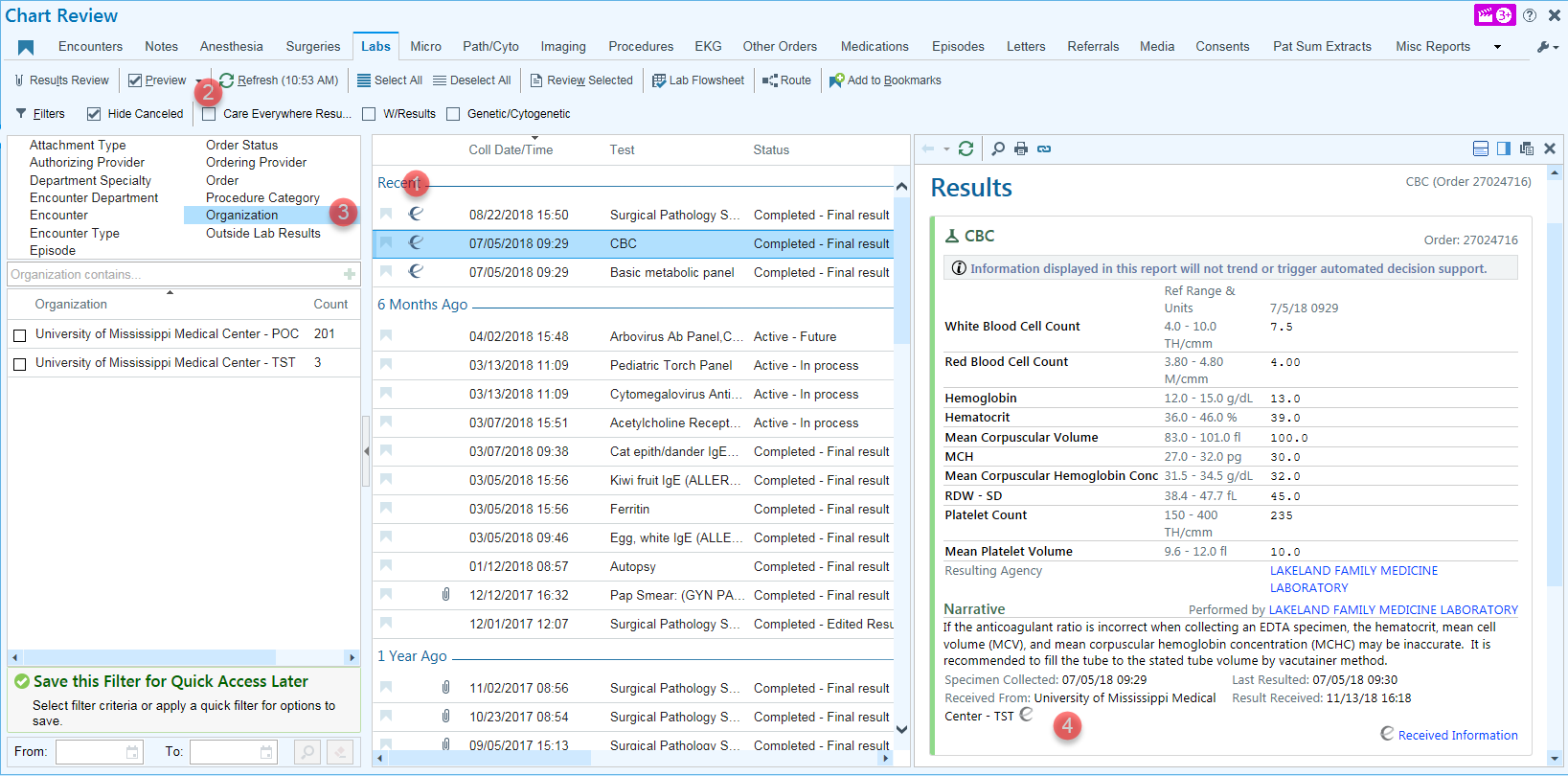Select the Medications tab
1568x776 pixels.
875,46
